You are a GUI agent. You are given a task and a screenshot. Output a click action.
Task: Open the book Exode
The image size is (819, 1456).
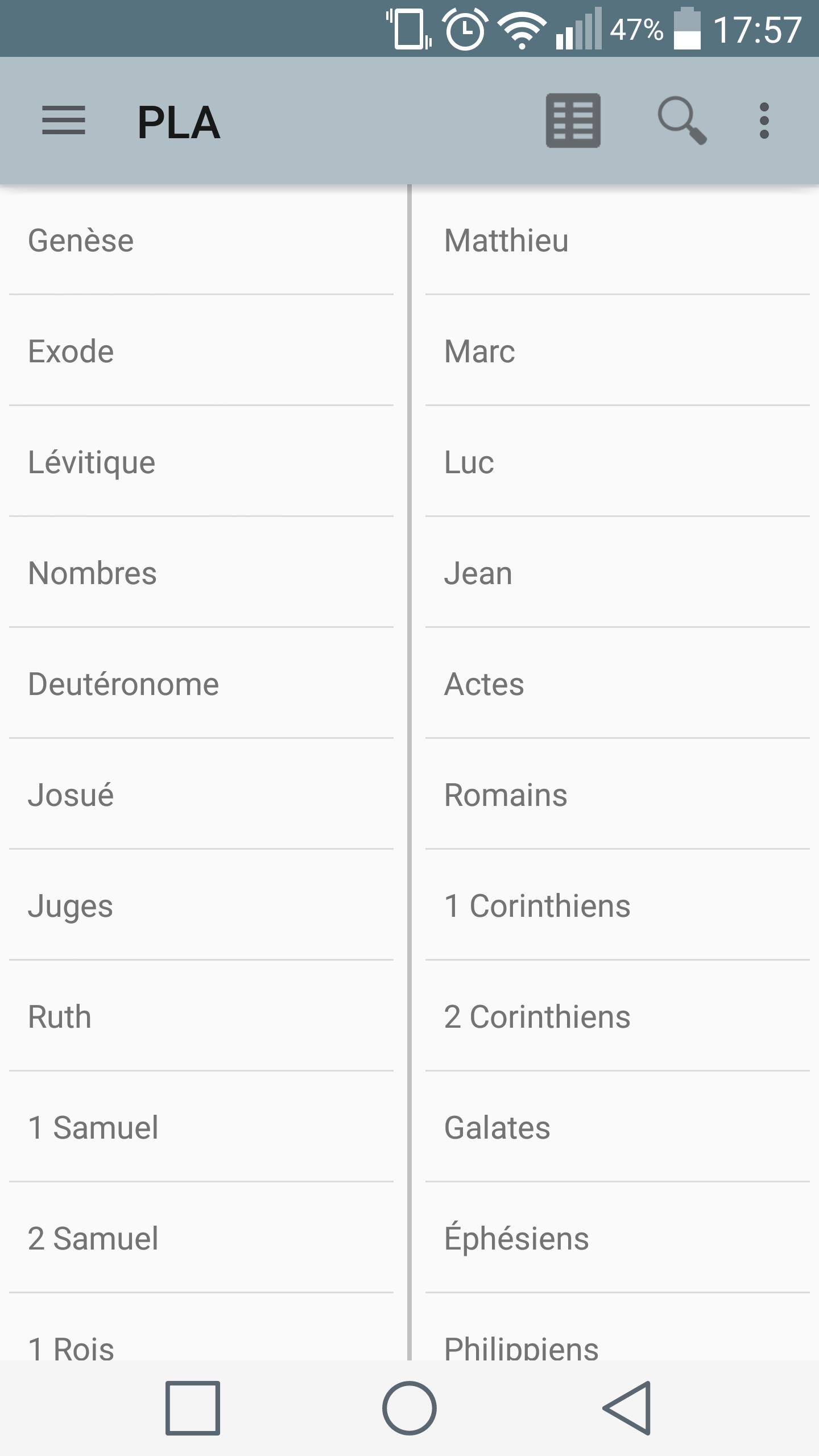click(201, 351)
